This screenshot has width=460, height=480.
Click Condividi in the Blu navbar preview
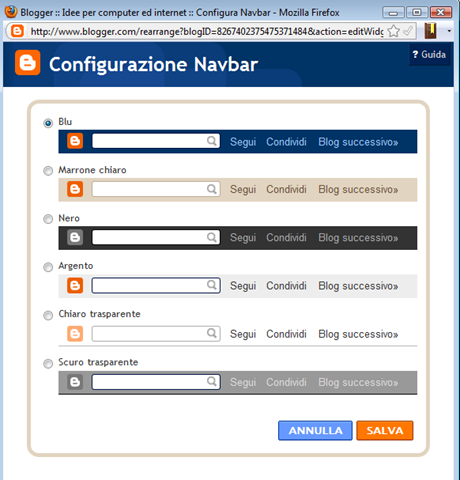coord(286,142)
